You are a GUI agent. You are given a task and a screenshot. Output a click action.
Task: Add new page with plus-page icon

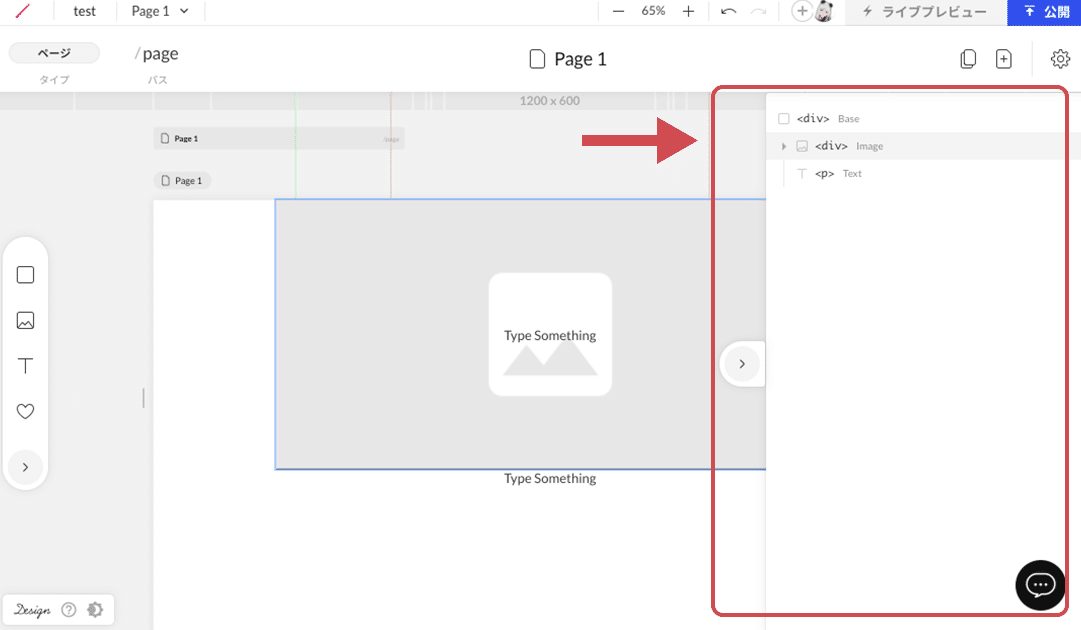(x=1004, y=59)
